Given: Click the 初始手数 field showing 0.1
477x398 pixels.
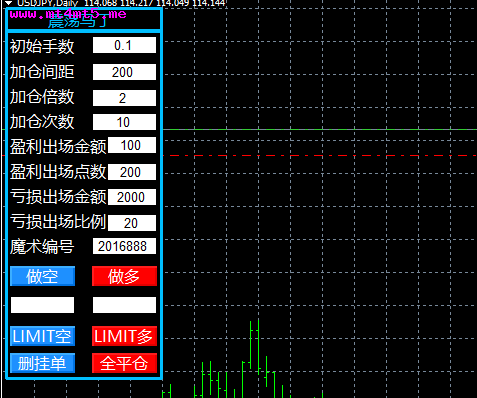Looking at the screenshot, I should pyautogui.click(x=124, y=45).
